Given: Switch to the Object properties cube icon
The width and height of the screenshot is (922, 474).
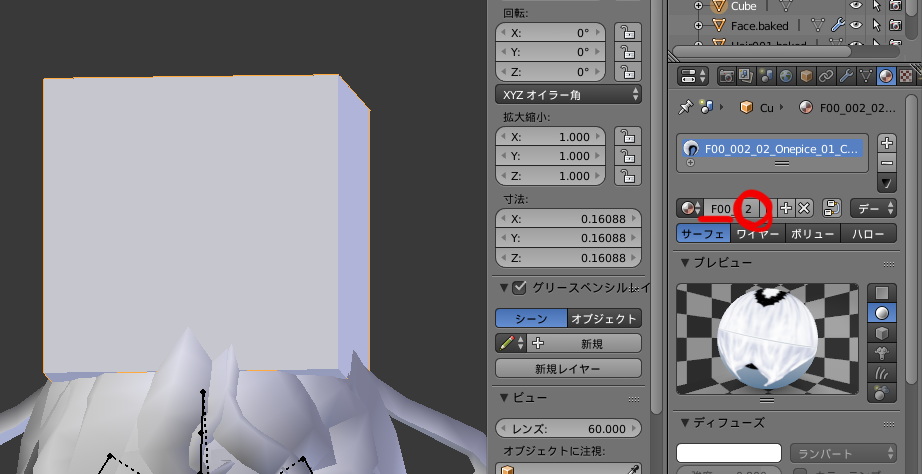Looking at the screenshot, I should (x=806, y=77).
